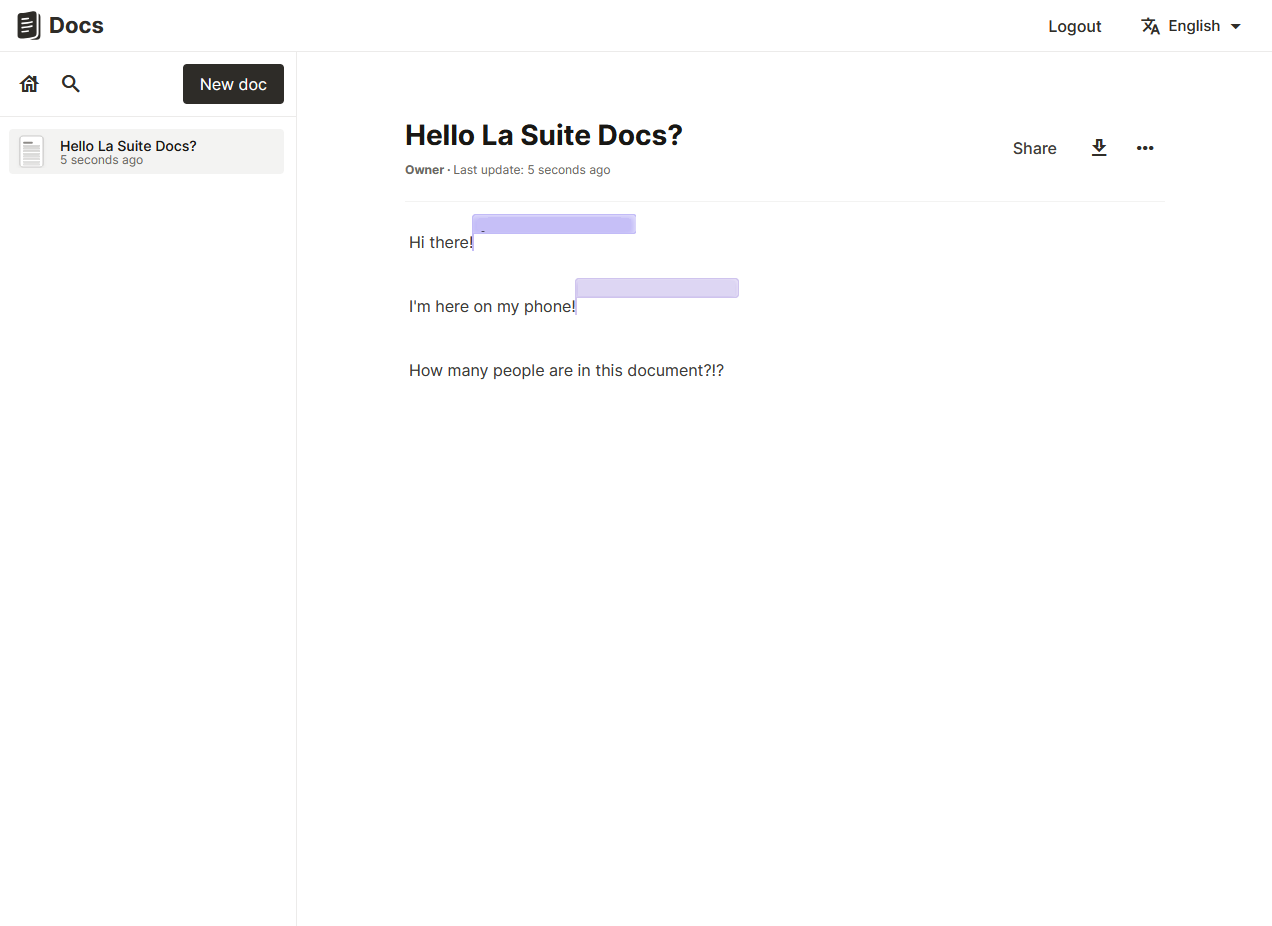The image size is (1272, 926).
Task: Click the translate language icon
Action: tap(1151, 26)
